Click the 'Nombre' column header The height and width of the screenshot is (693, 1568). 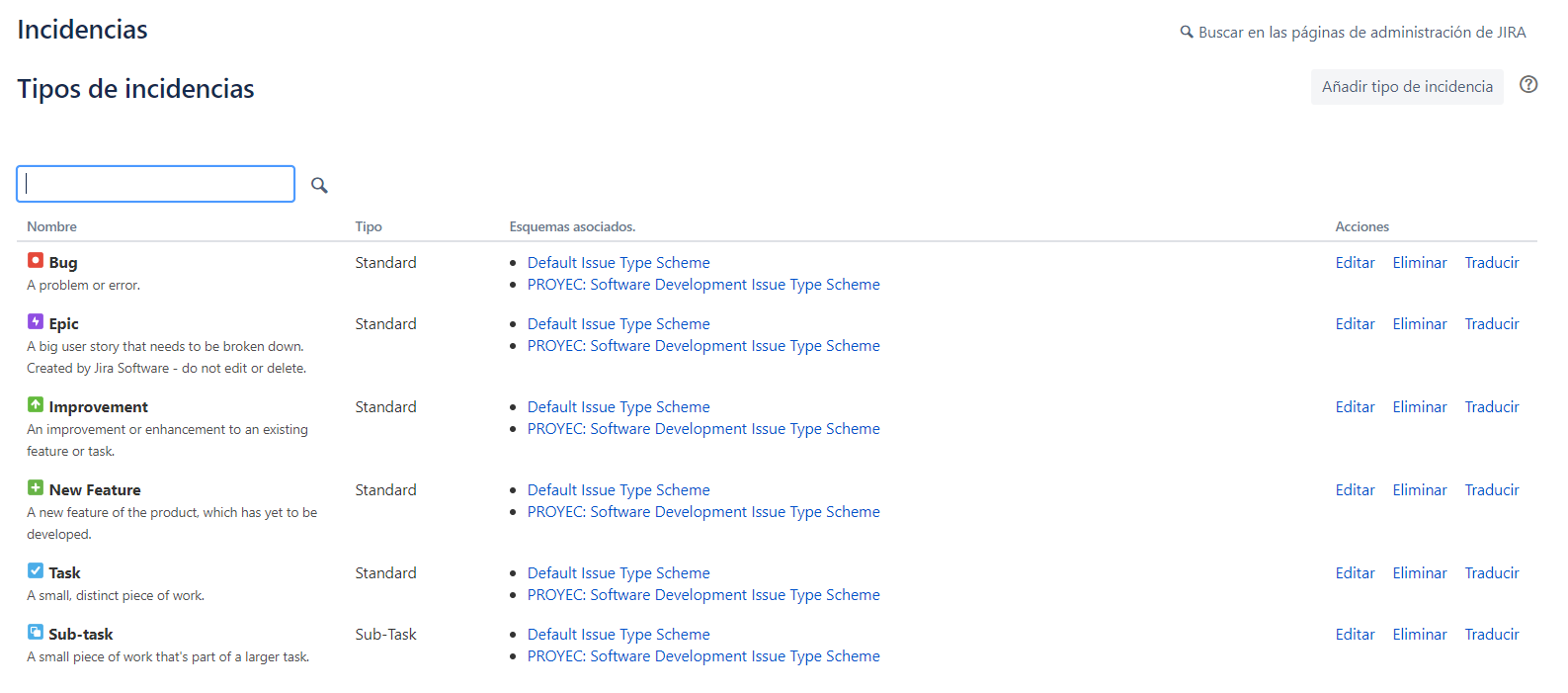click(51, 226)
